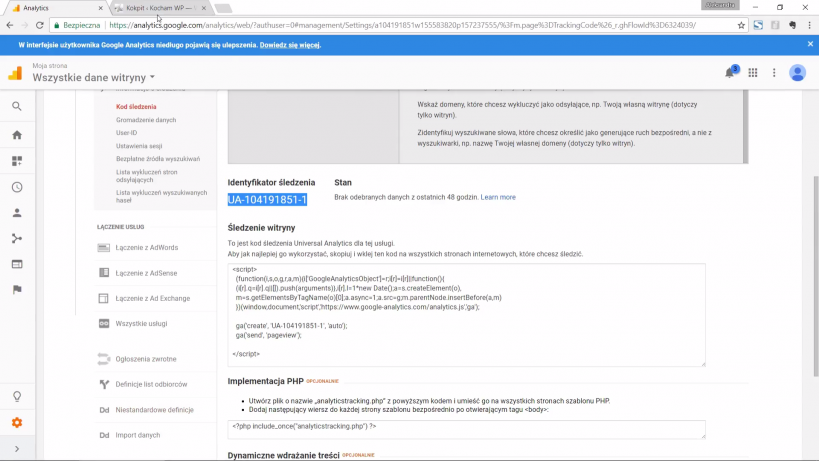Expand the sidebar with the chevron arrow

17,449
